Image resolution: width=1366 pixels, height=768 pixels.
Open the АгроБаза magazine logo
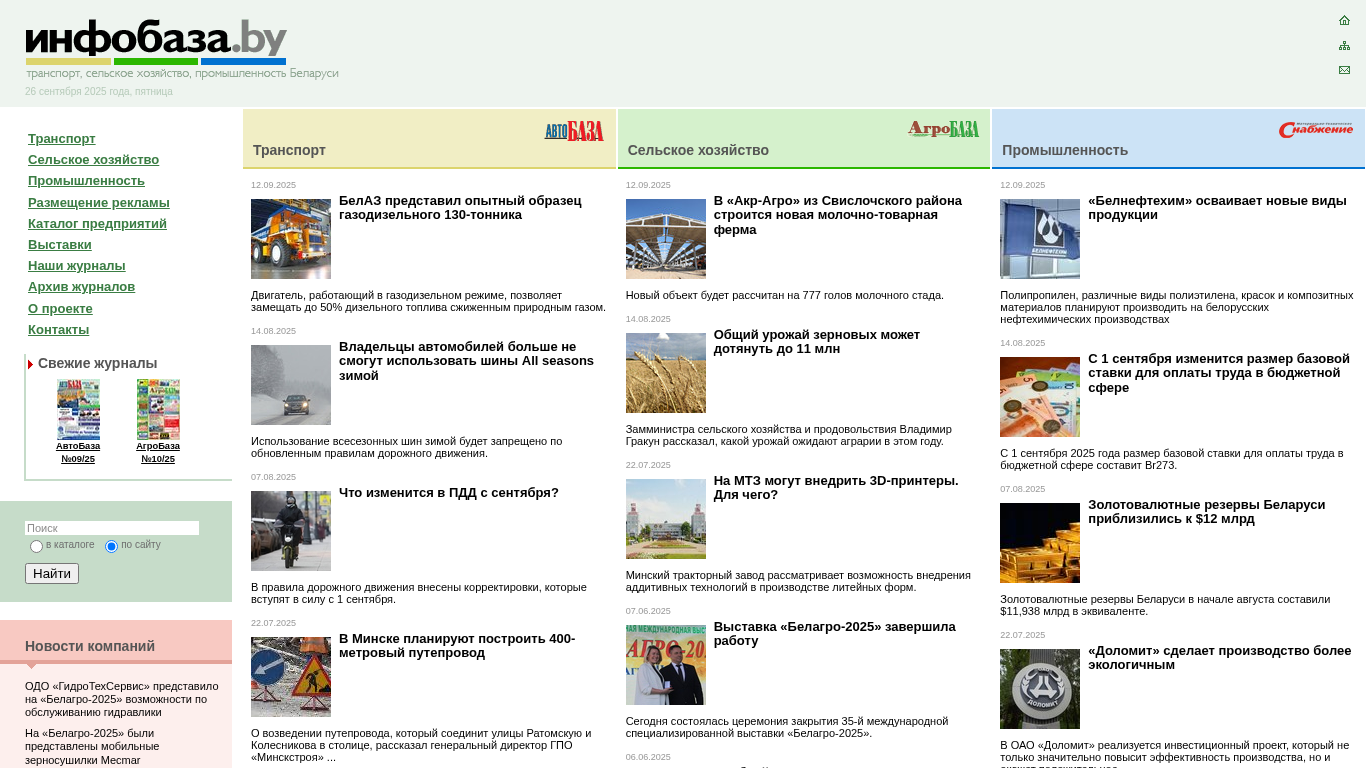click(x=943, y=129)
